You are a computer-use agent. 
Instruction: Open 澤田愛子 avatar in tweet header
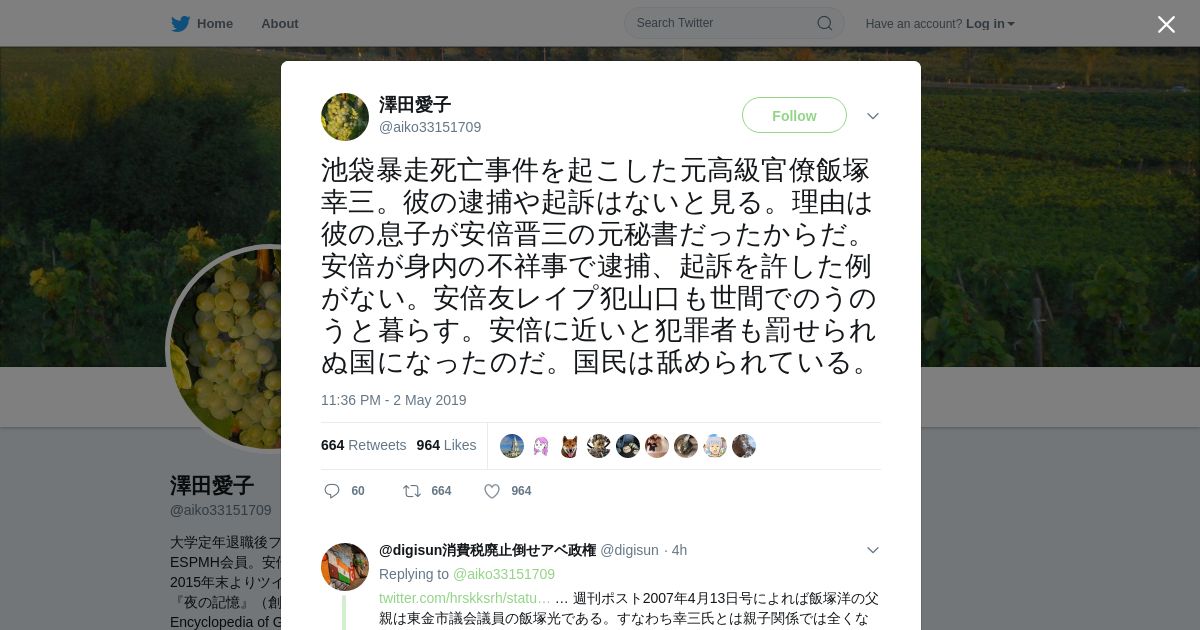345,117
